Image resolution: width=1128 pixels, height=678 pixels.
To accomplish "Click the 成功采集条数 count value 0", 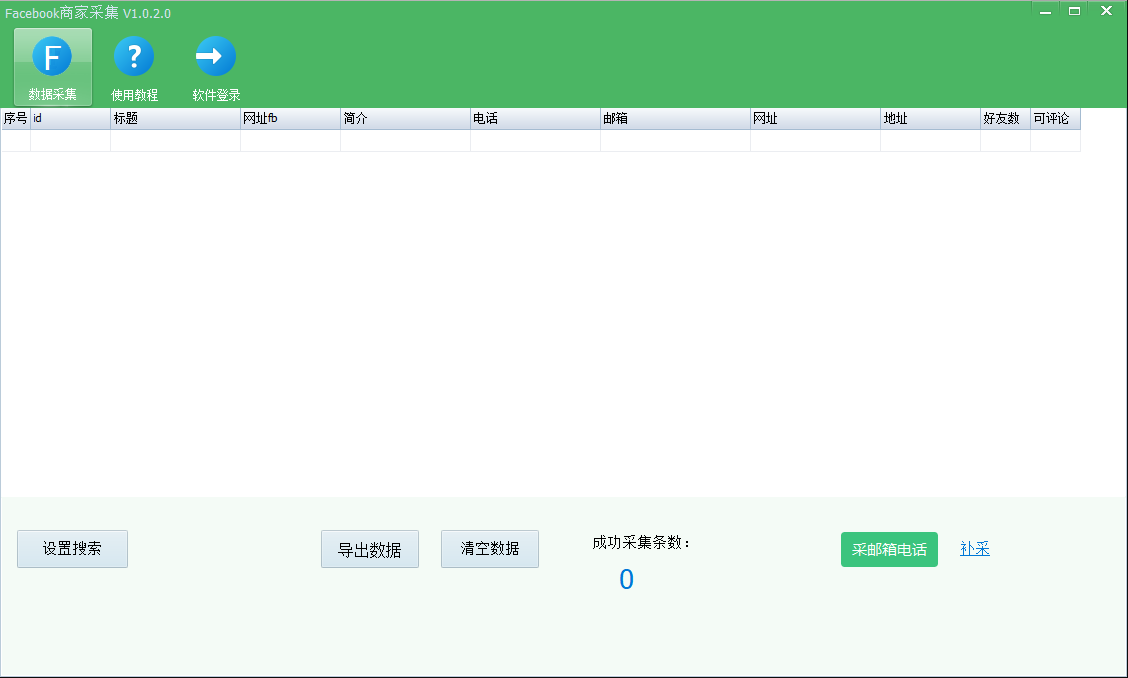I will (627, 579).
